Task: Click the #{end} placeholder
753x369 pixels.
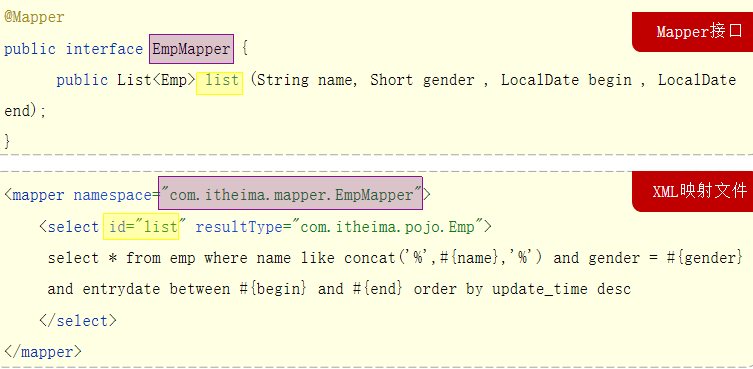Action: (x=376, y=289)
